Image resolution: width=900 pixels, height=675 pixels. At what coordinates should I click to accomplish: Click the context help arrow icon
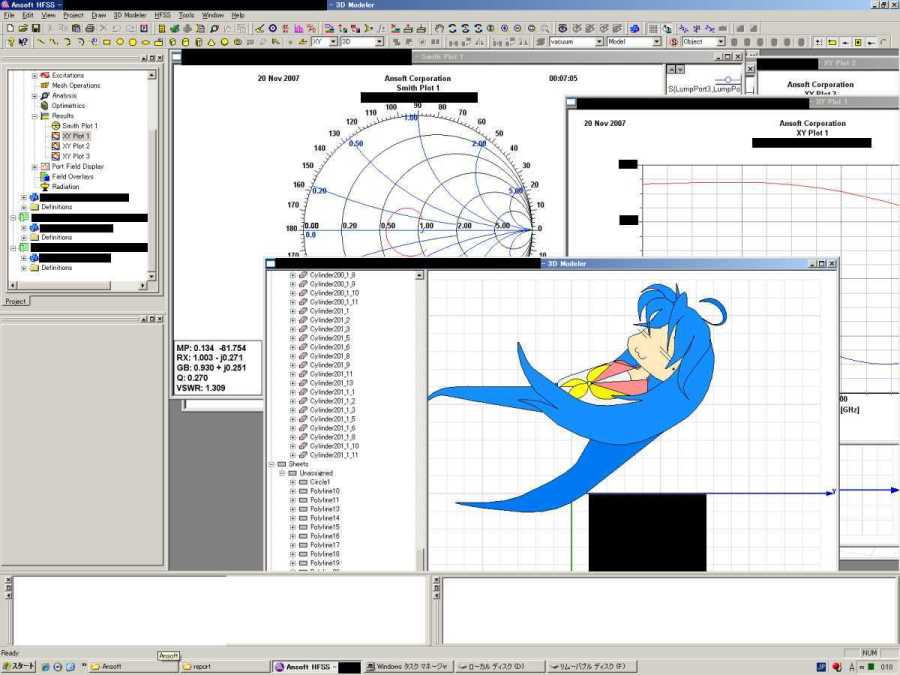(23, 42)
